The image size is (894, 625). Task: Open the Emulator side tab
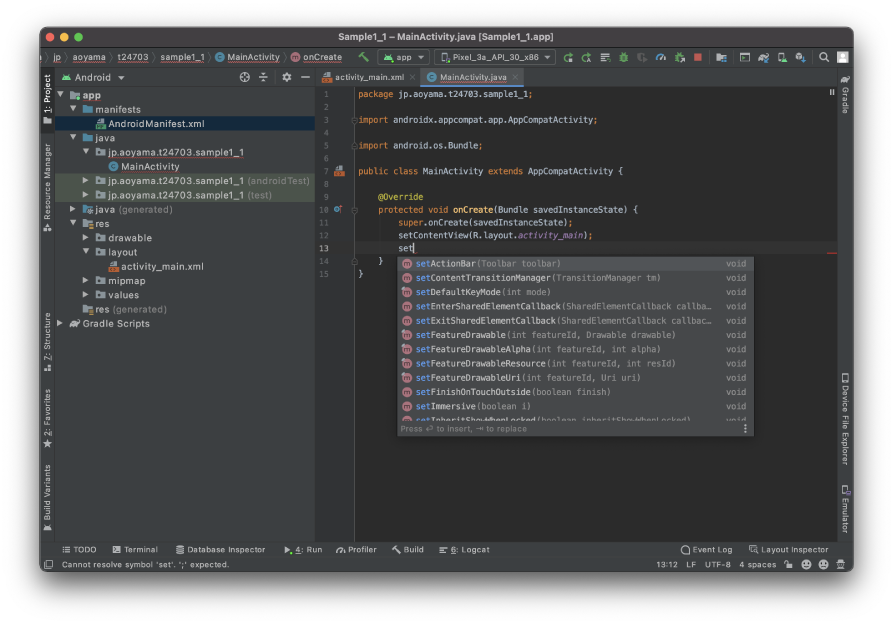tap(845, 509)
